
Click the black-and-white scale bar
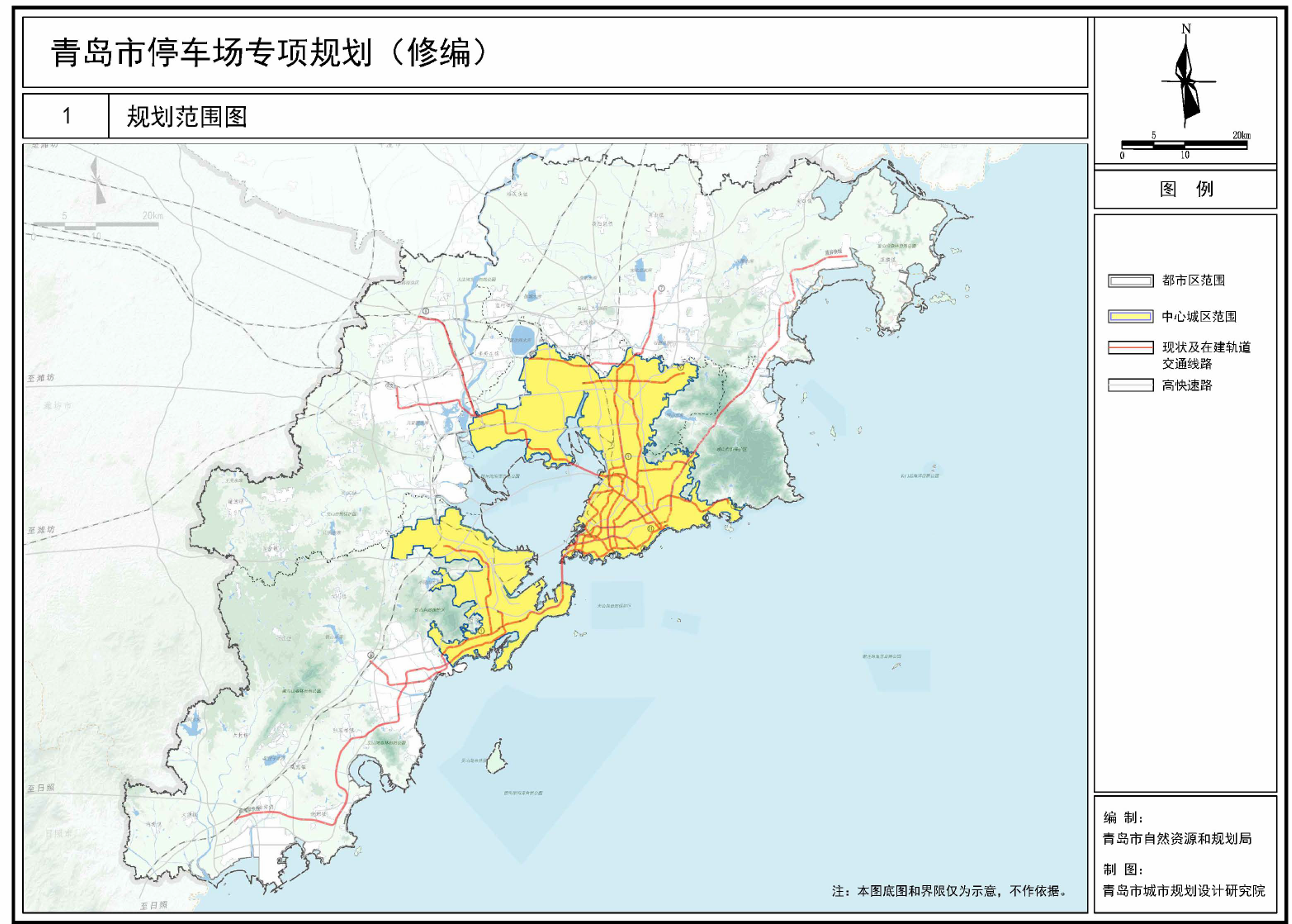1184,146
